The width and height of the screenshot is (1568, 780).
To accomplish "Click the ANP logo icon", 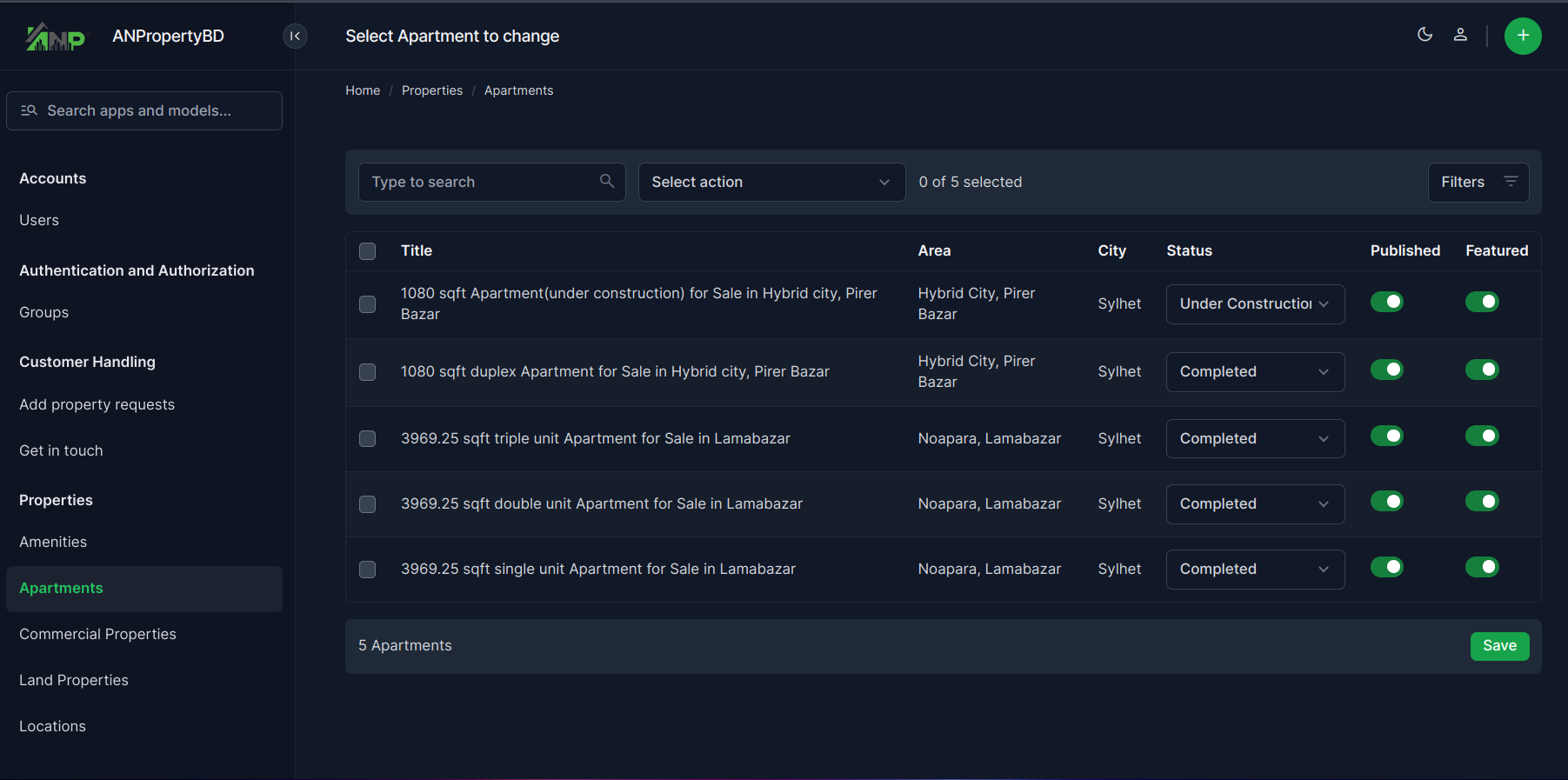I will pyautogui.click(x=55, y=37).
